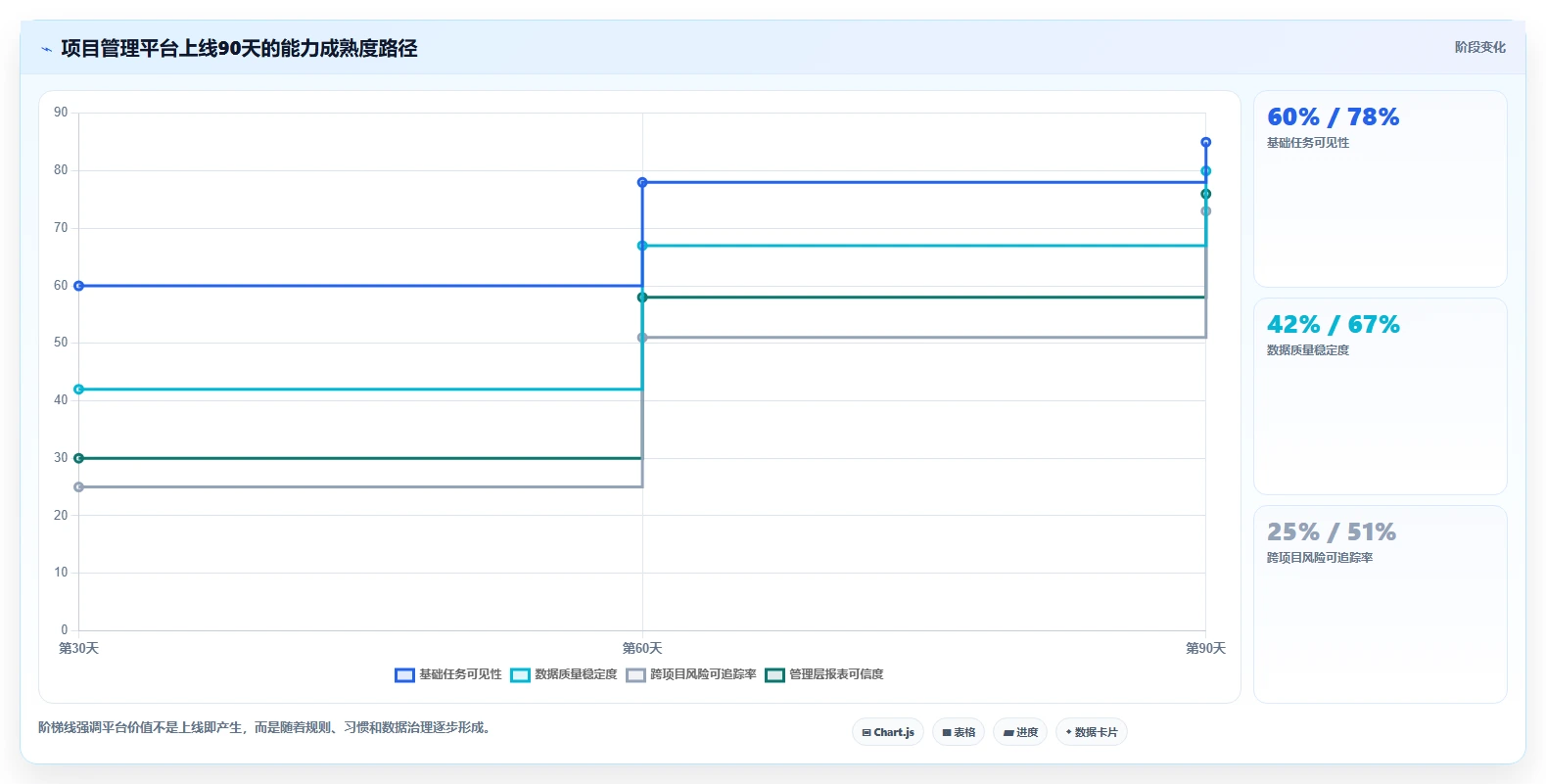Click the 进度 tag chip
Image resolution: width=1546 pixels, height=784 pixels.
(x=1020, y=732)
